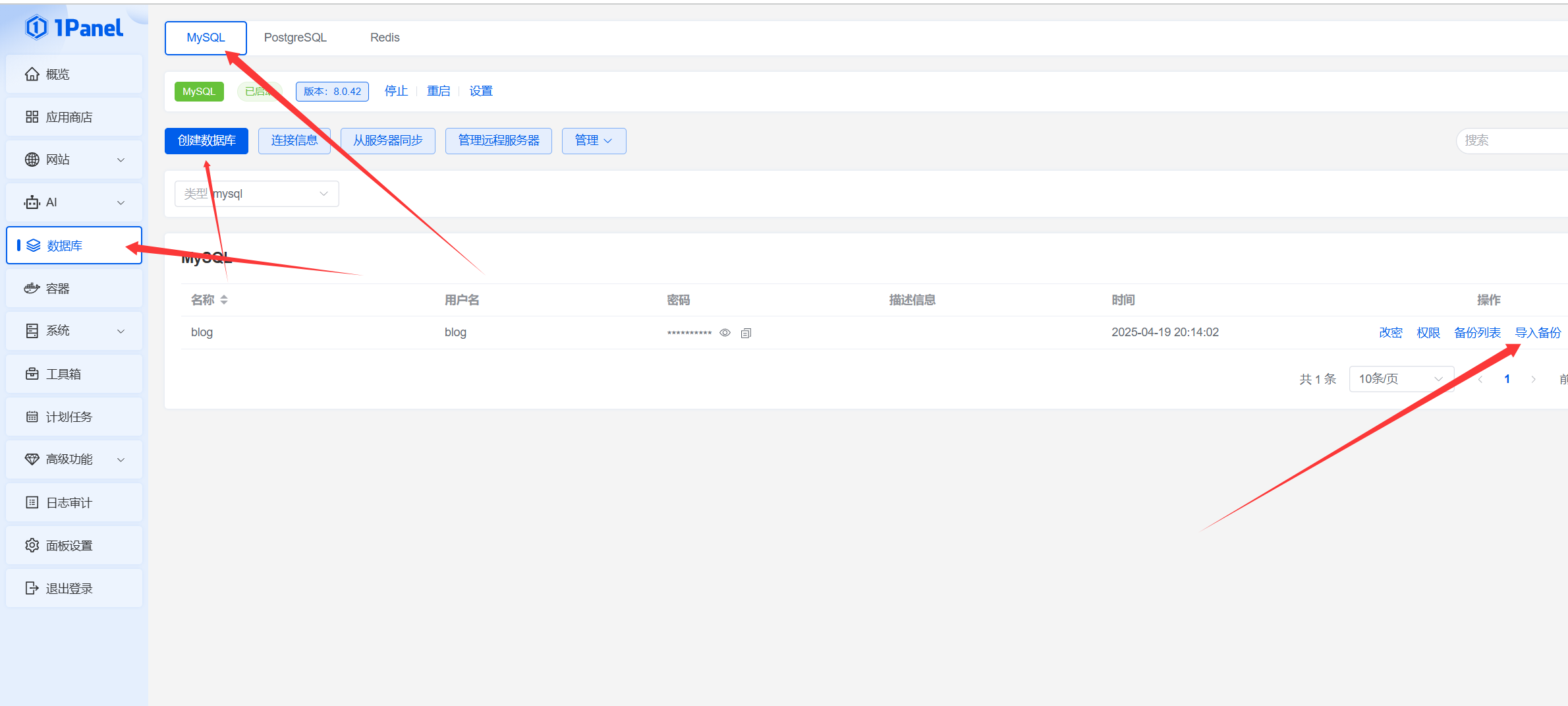The width and height of the screenshot is (1568, 706).
Task: Open the 工具箱 toolbox icon
Action: pyautogui.click(x=32, y=374)
